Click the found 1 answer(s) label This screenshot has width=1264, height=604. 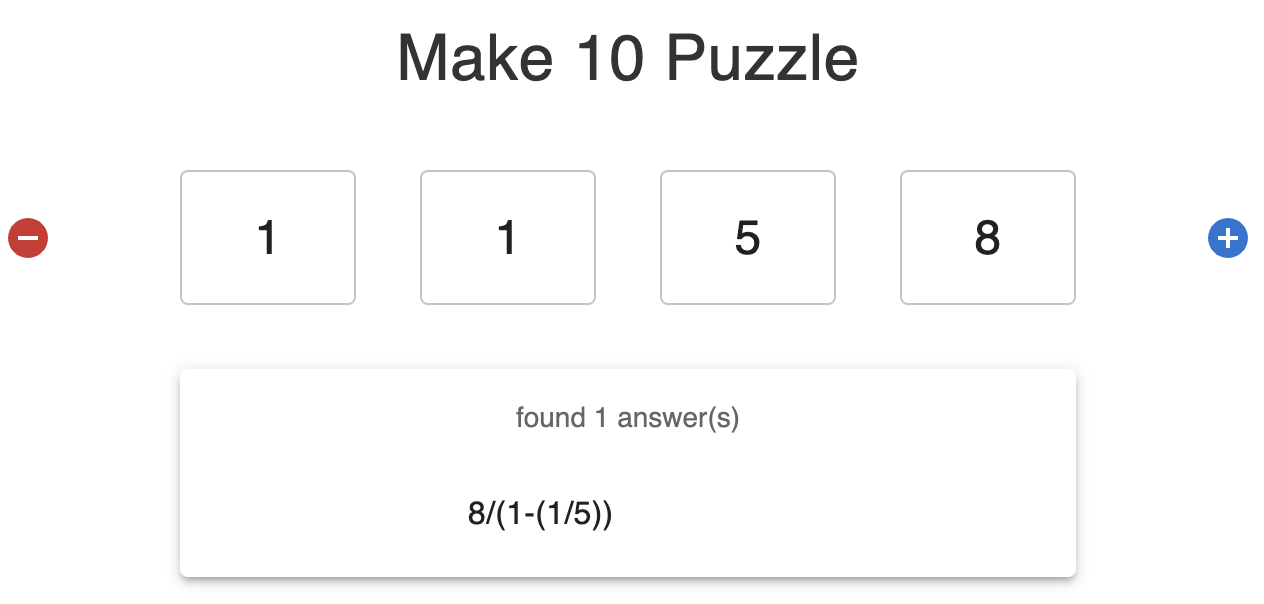pyautogui.click(x=627, y=418)
